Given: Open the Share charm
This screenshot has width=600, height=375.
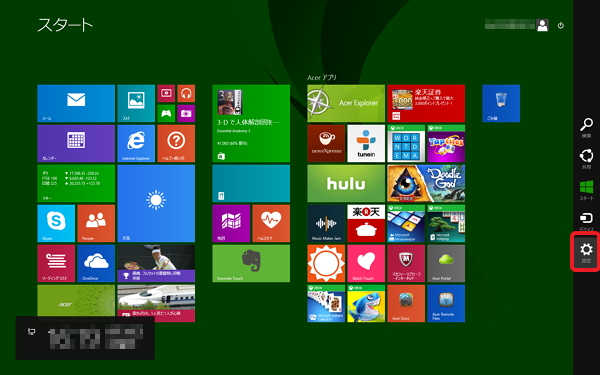Looking at the screenshot, I should pyautogui.click(x=586, y=159).
